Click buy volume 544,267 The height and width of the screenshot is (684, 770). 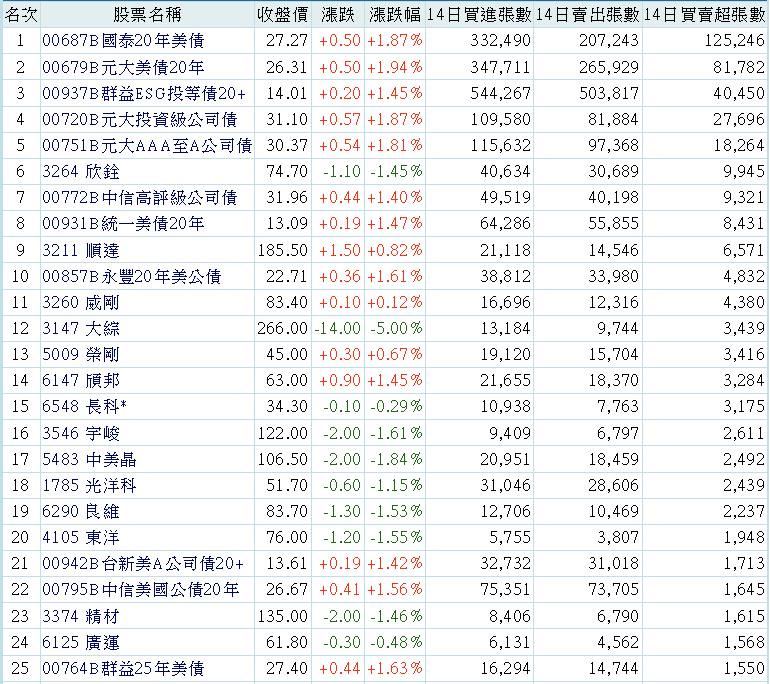pyautogui.click(x=500, y=93)
